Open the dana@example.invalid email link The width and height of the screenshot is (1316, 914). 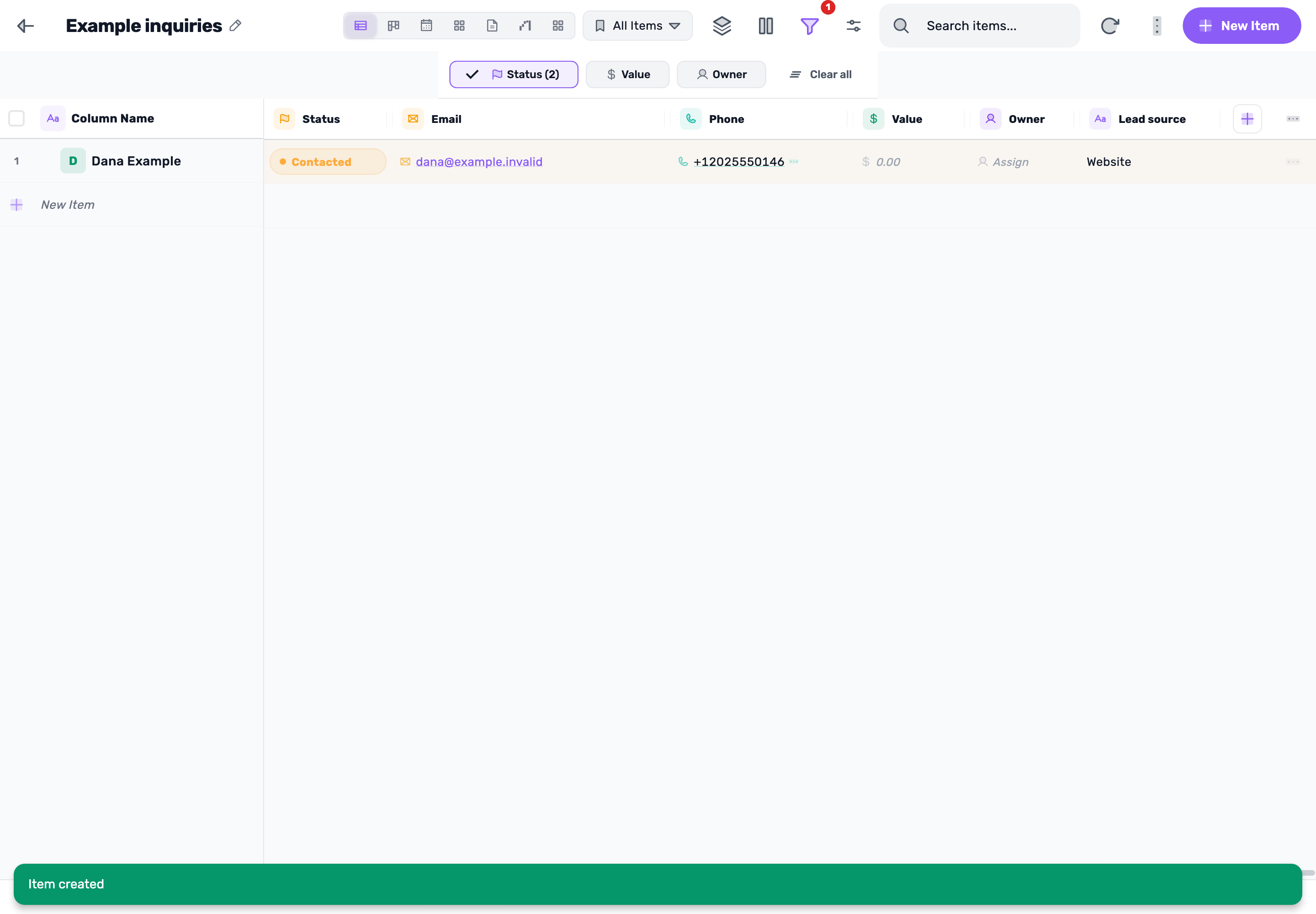click(x=479, y=162)
